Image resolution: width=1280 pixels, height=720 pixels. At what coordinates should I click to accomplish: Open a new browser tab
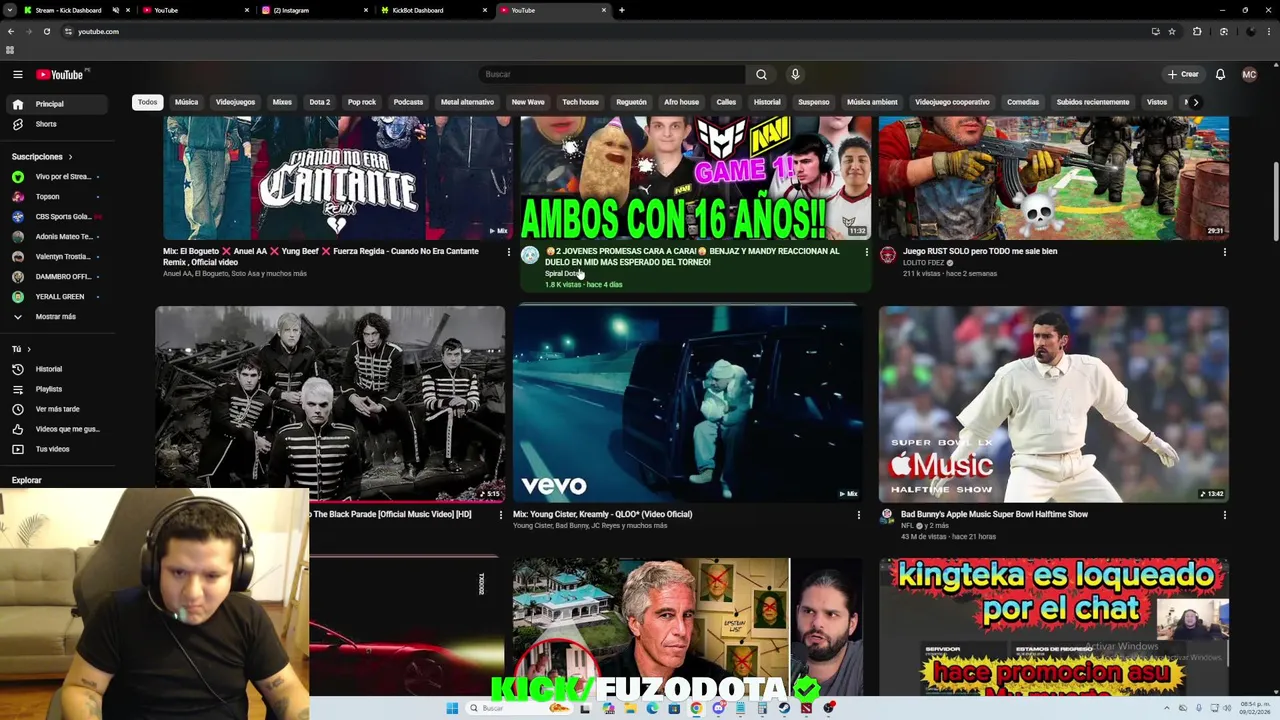(622, 10)
